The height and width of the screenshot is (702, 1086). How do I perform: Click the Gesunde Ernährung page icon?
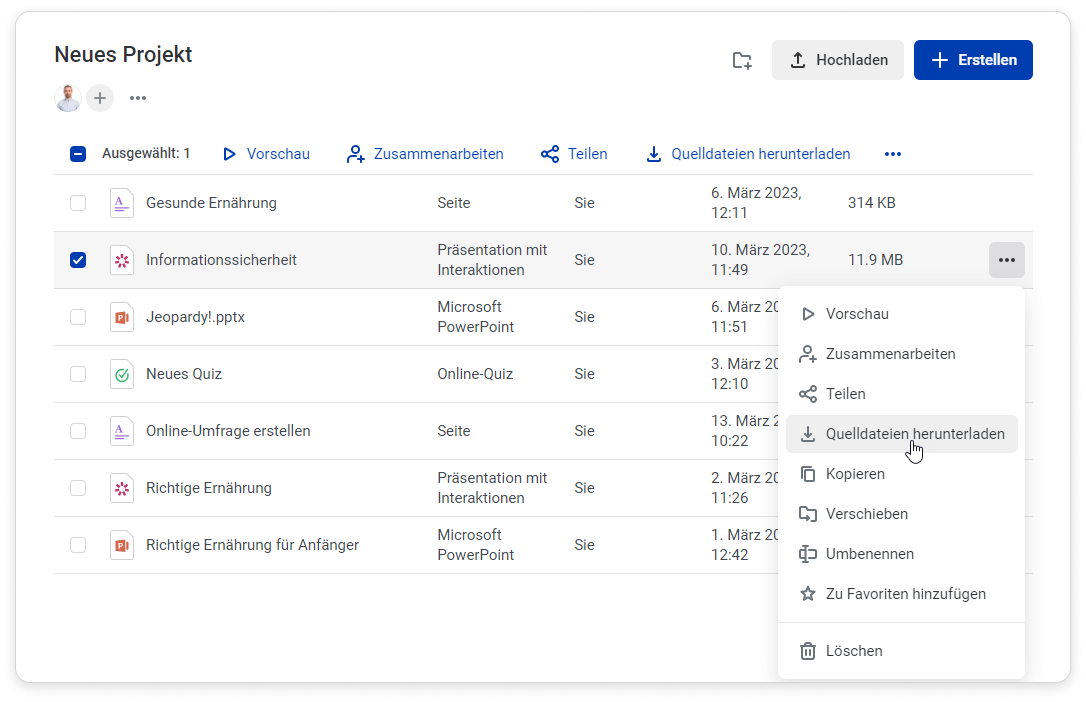coord(121,203)
